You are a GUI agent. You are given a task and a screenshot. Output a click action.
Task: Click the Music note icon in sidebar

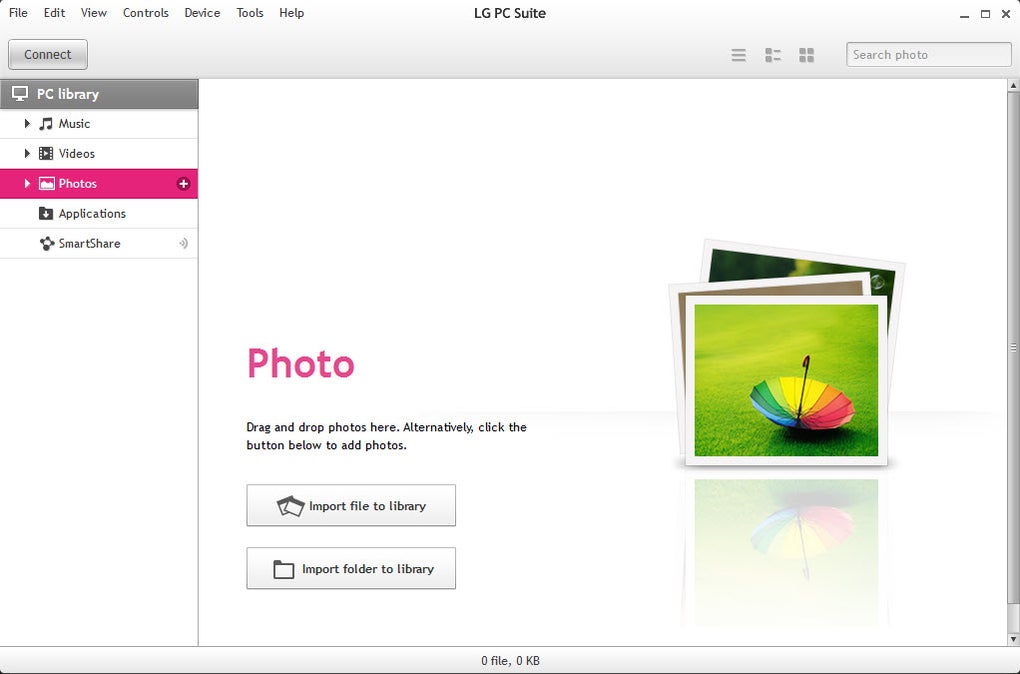(46, 124)
